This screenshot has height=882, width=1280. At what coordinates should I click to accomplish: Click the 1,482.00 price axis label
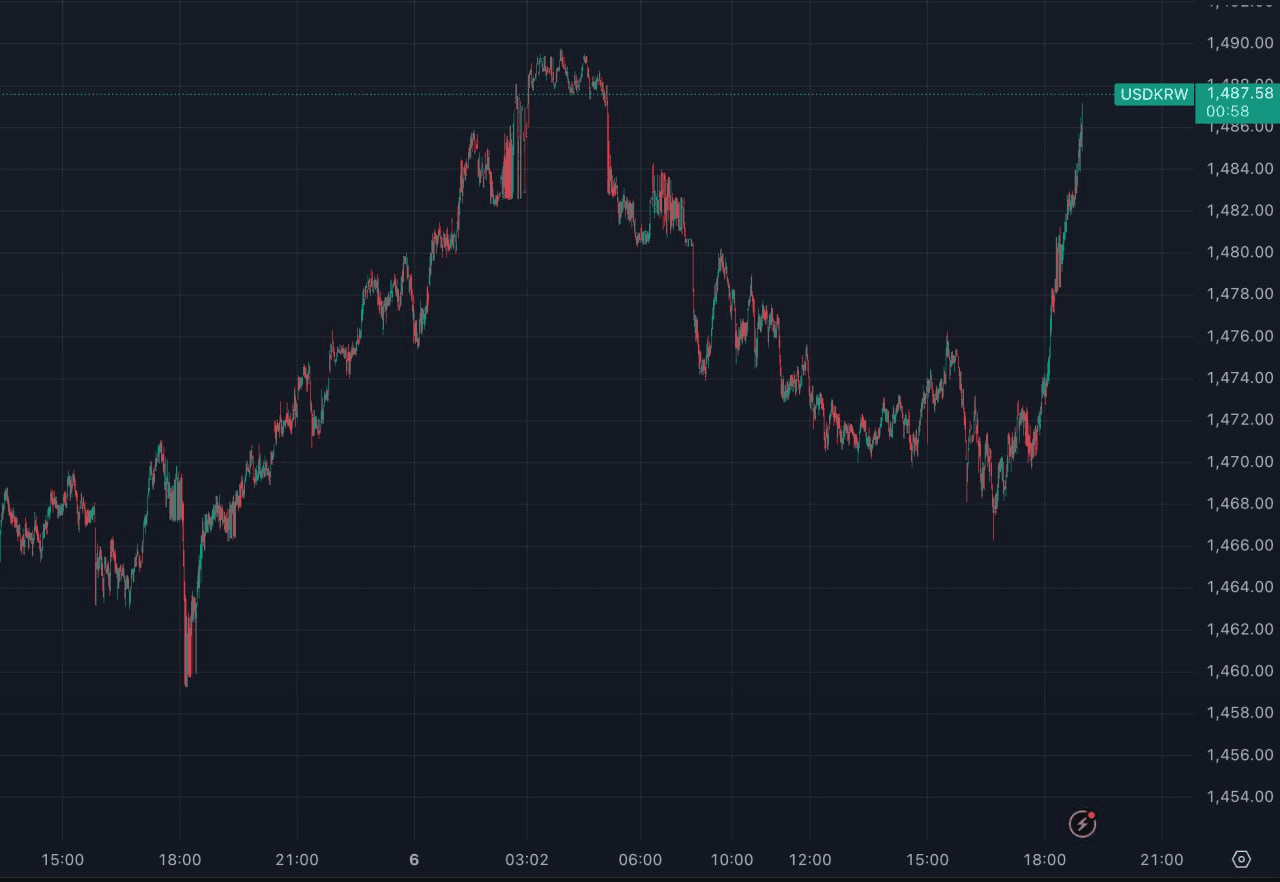[1240, 210]
